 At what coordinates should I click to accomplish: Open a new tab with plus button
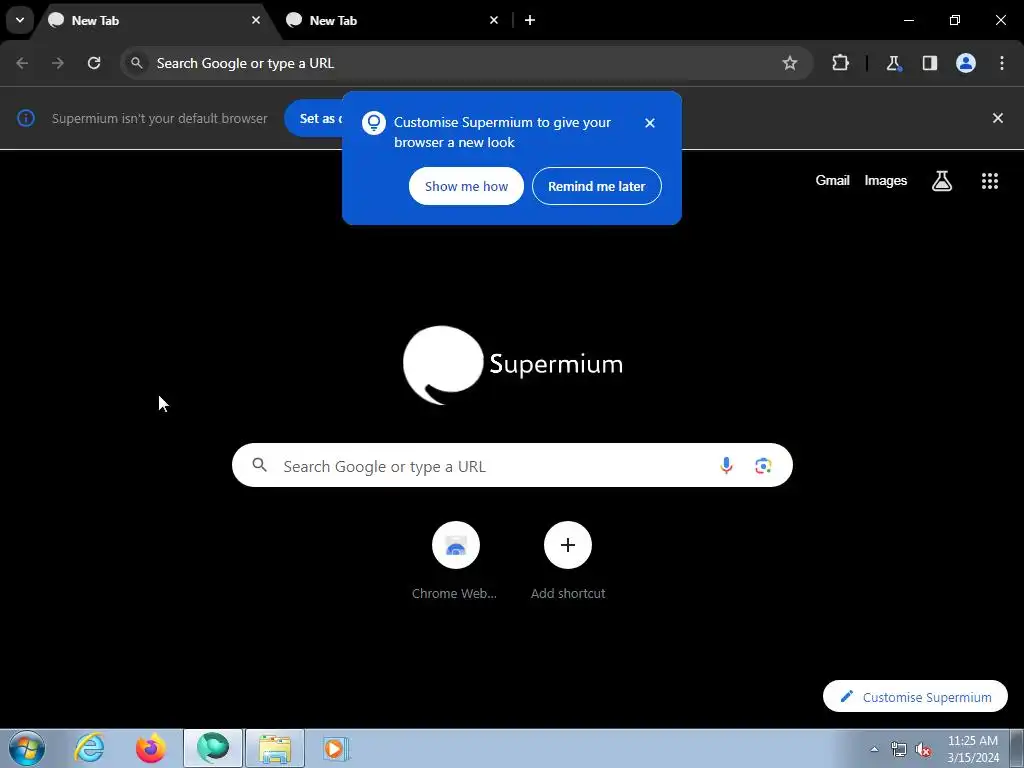tap(530, 20)
